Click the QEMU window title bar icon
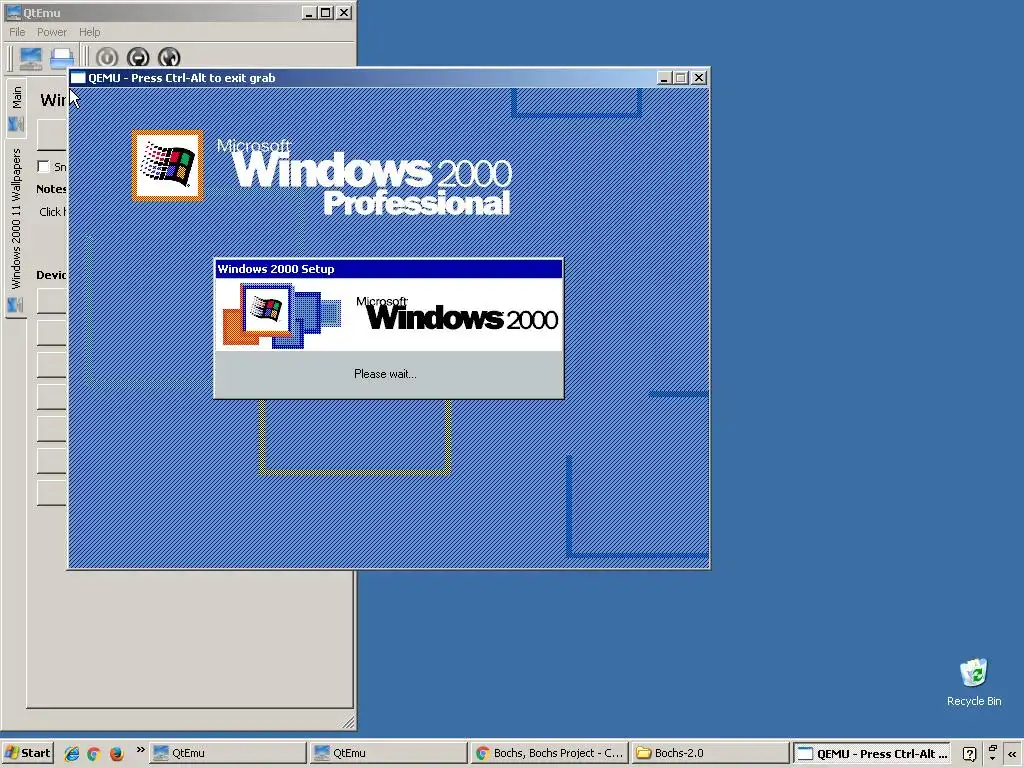This screenshot has height=768, width=1024. coord(78,78)
